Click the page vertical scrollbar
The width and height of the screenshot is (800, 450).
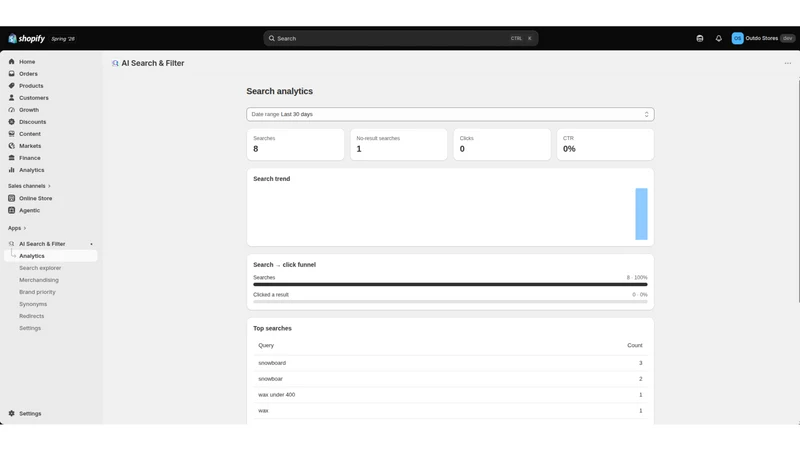[x=798, y=190]
